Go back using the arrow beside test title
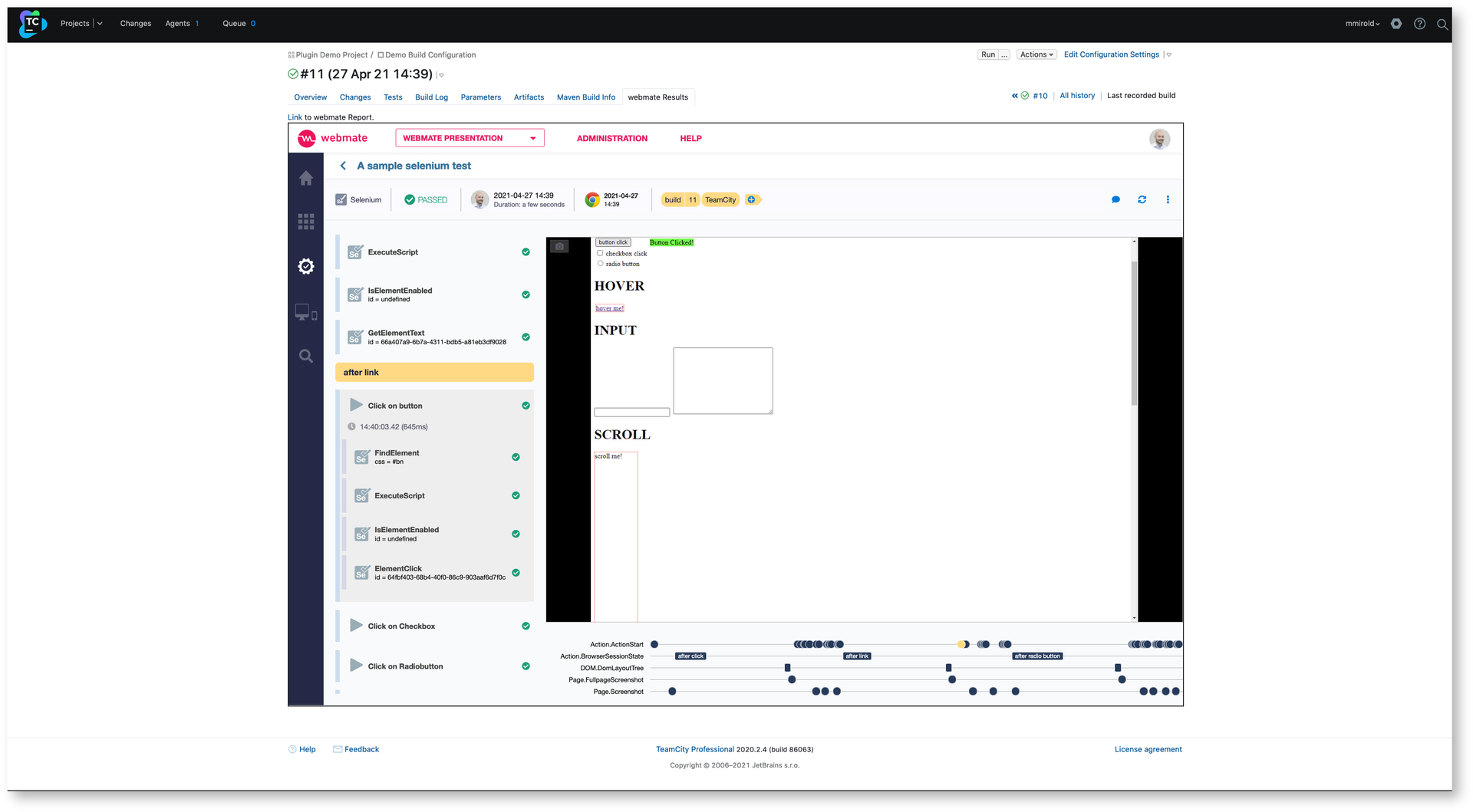 [x=343, y=166]
